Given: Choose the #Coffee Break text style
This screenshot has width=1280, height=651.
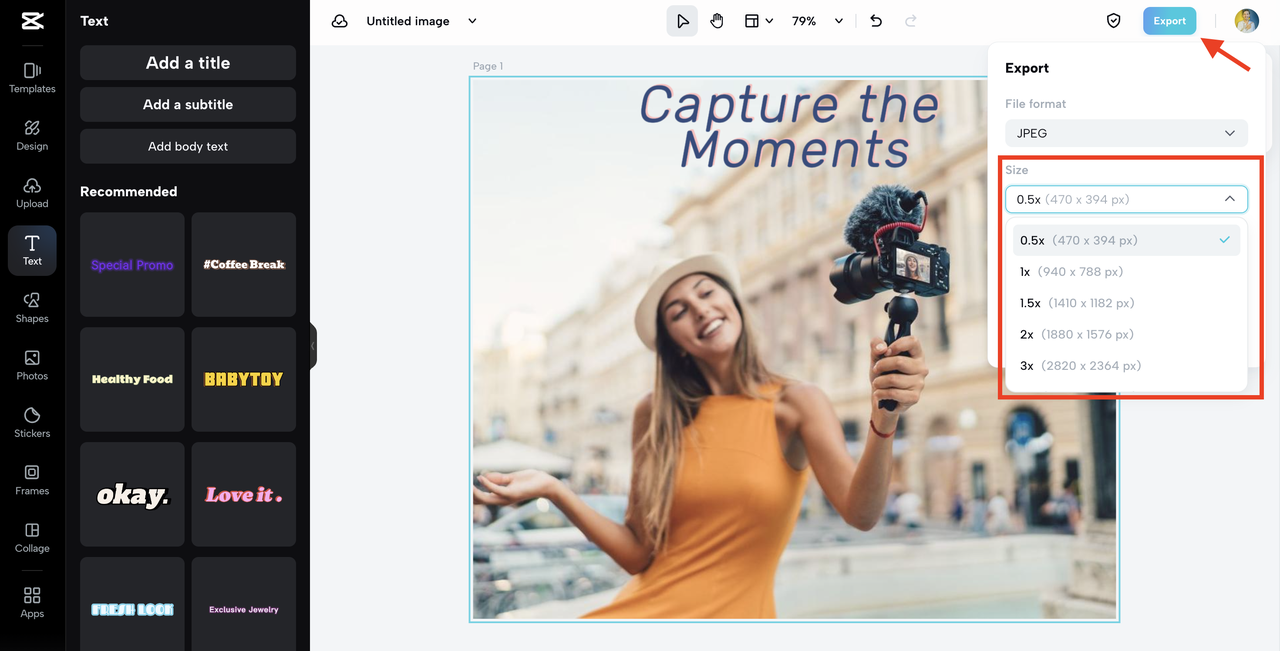Looking at the screenshot, I should click(x=244, y=265).
